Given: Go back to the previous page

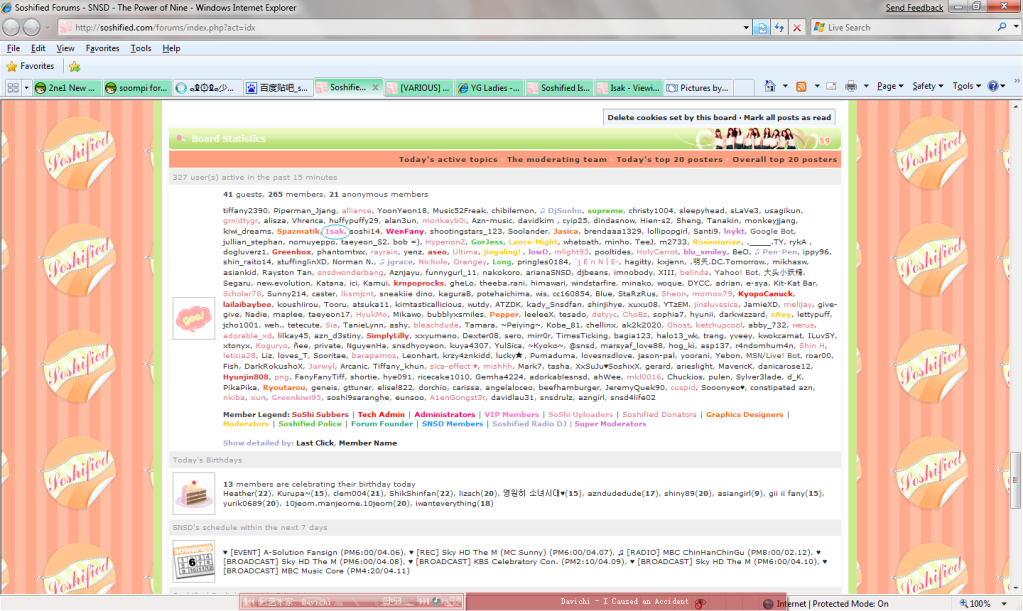Looking at the screenshot, I should 11,27.
